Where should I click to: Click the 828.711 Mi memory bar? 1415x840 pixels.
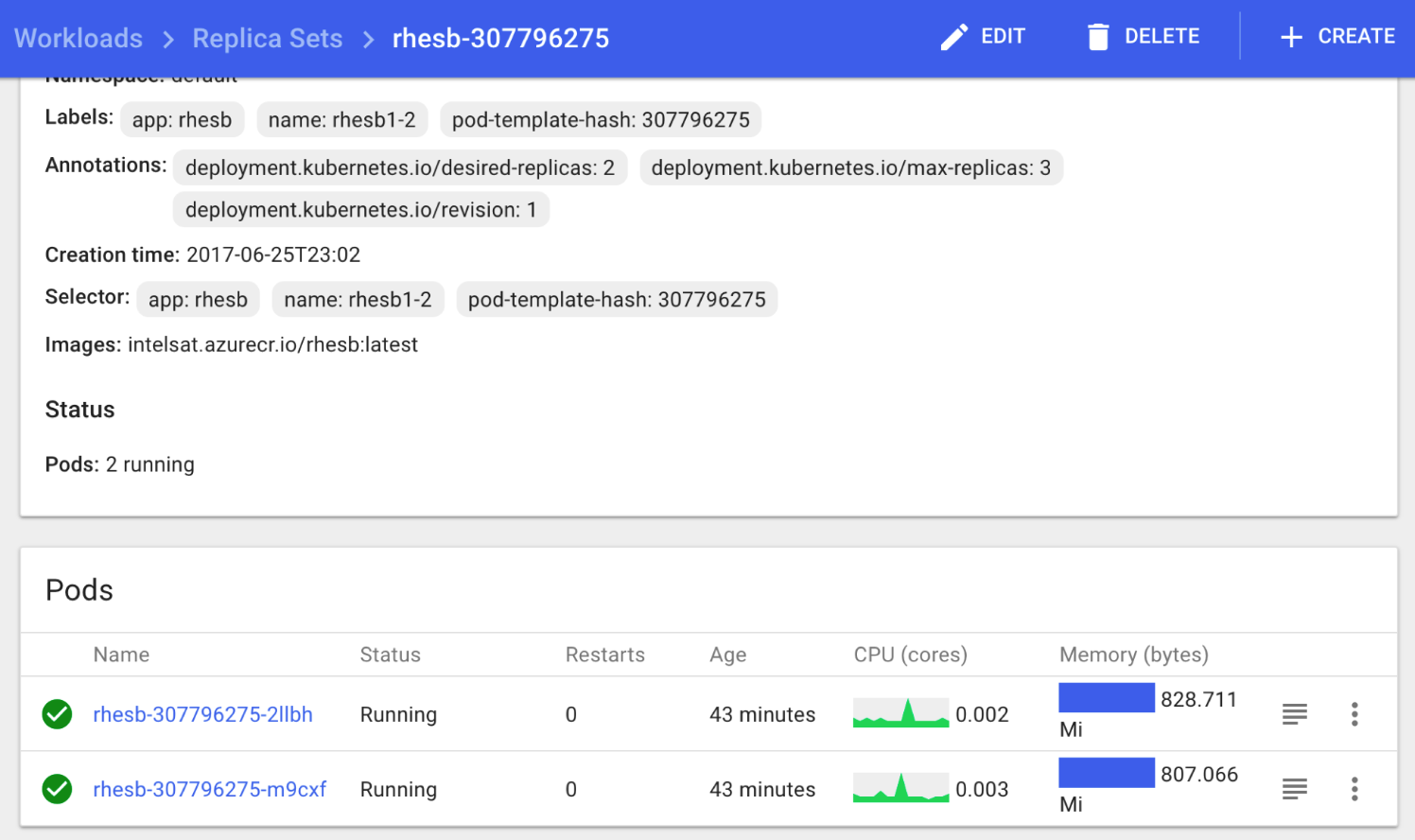(1106, 698)
